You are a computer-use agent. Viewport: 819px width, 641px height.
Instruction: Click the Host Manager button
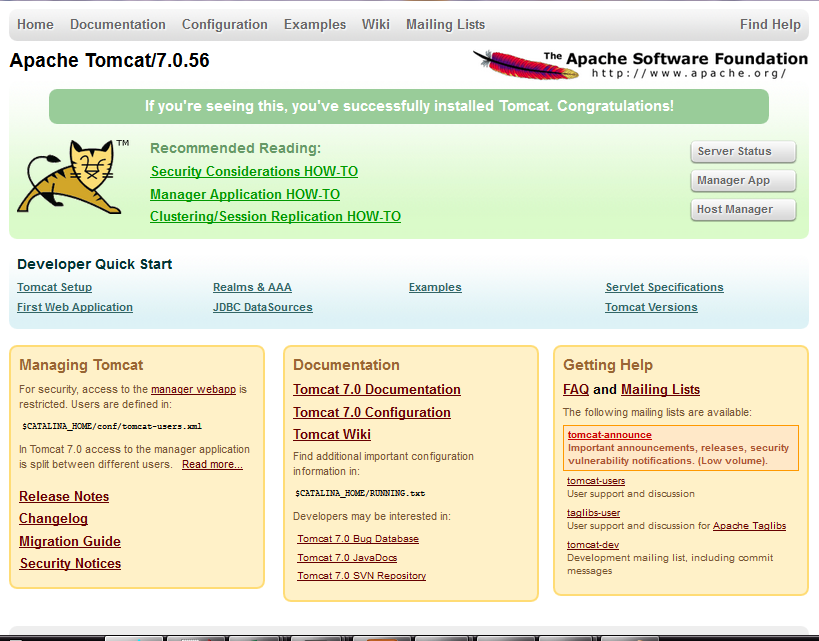pos(743,209)
